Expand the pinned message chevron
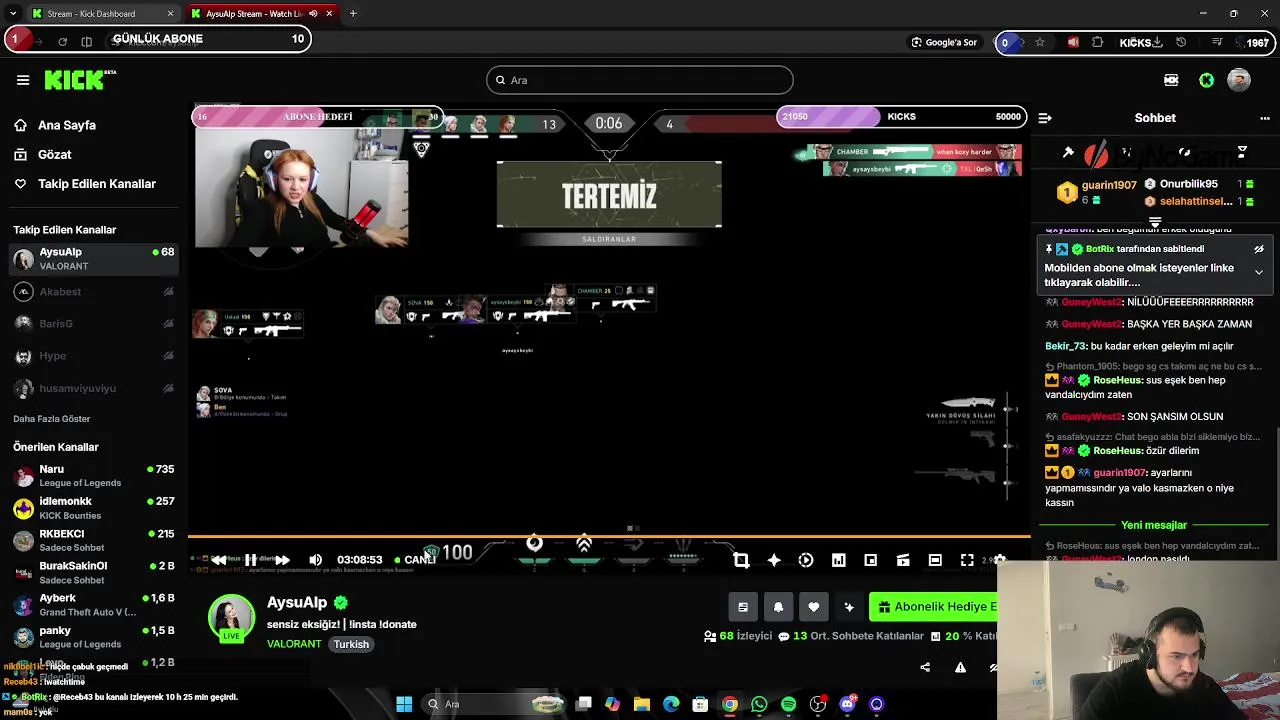Image resolution: width=1280 pixels, height=720 pixels. [1259, 272]
